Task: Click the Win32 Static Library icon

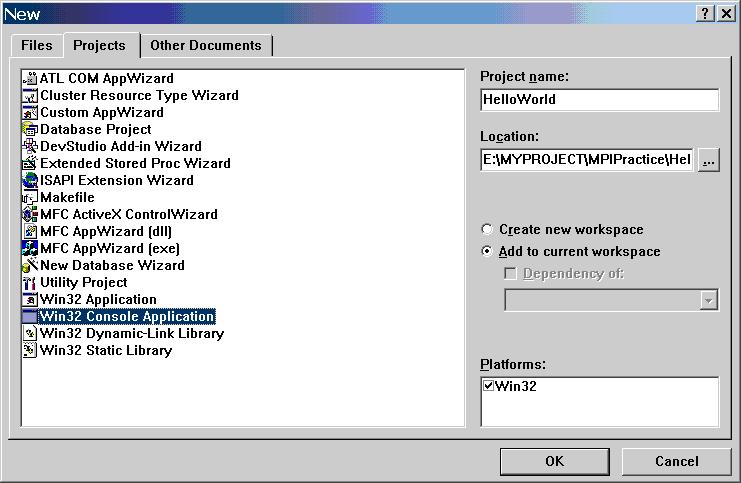Action: [x=30, y=351]
